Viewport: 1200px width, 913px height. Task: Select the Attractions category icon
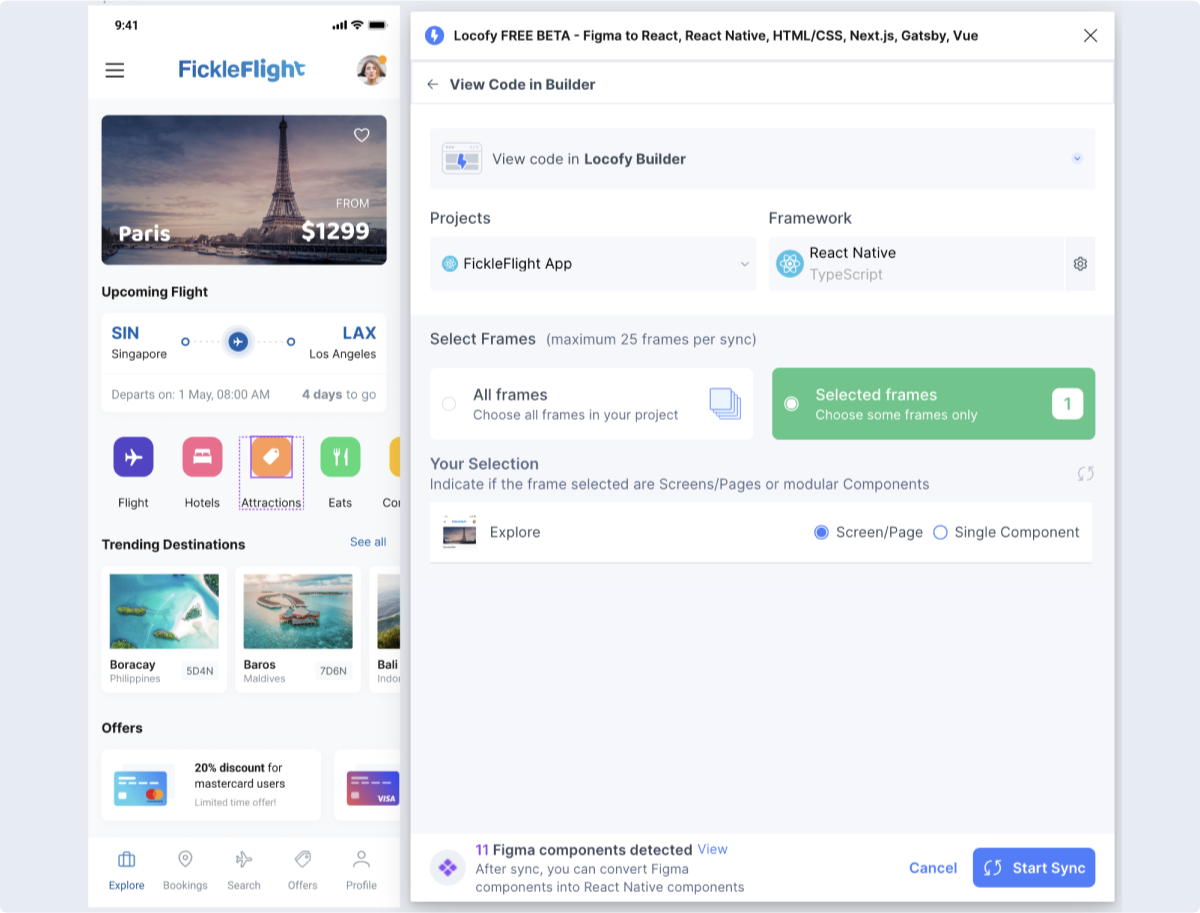coord(271,457)
